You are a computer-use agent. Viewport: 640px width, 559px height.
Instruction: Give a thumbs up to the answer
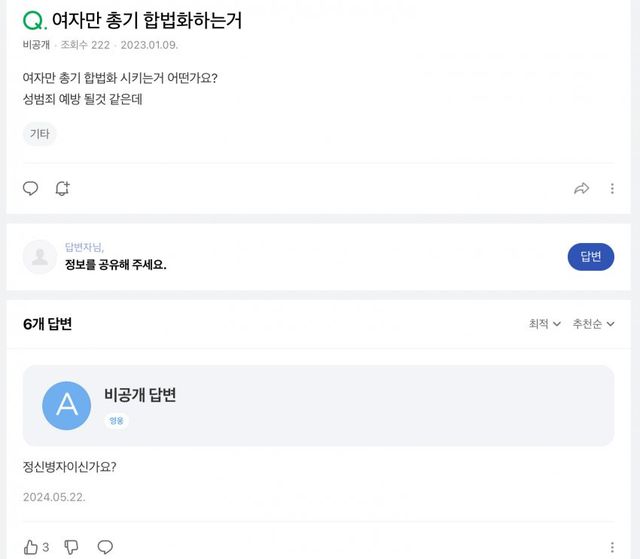coord(31,547)
